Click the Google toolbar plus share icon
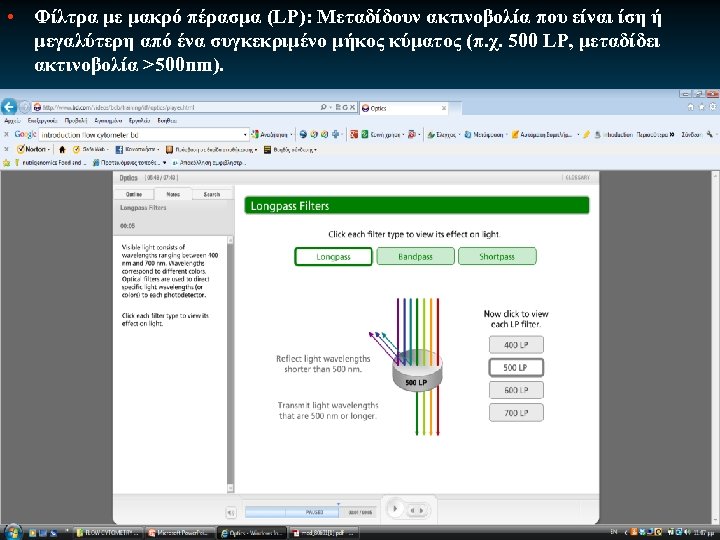 (x=336, y=135)
